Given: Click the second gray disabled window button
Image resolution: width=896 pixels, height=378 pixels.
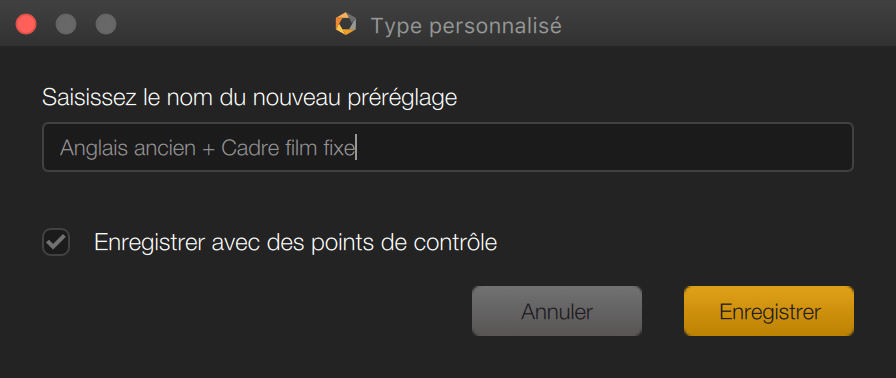Looking at the screenshot, I should [x=106, y=25].
